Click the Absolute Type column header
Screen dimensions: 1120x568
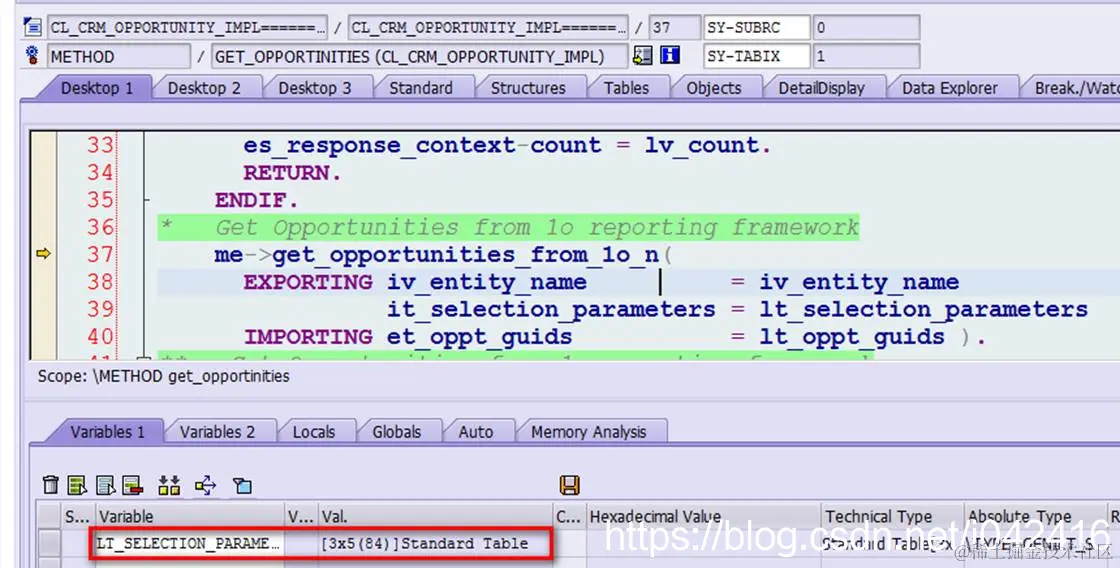tap(1034, 516)
